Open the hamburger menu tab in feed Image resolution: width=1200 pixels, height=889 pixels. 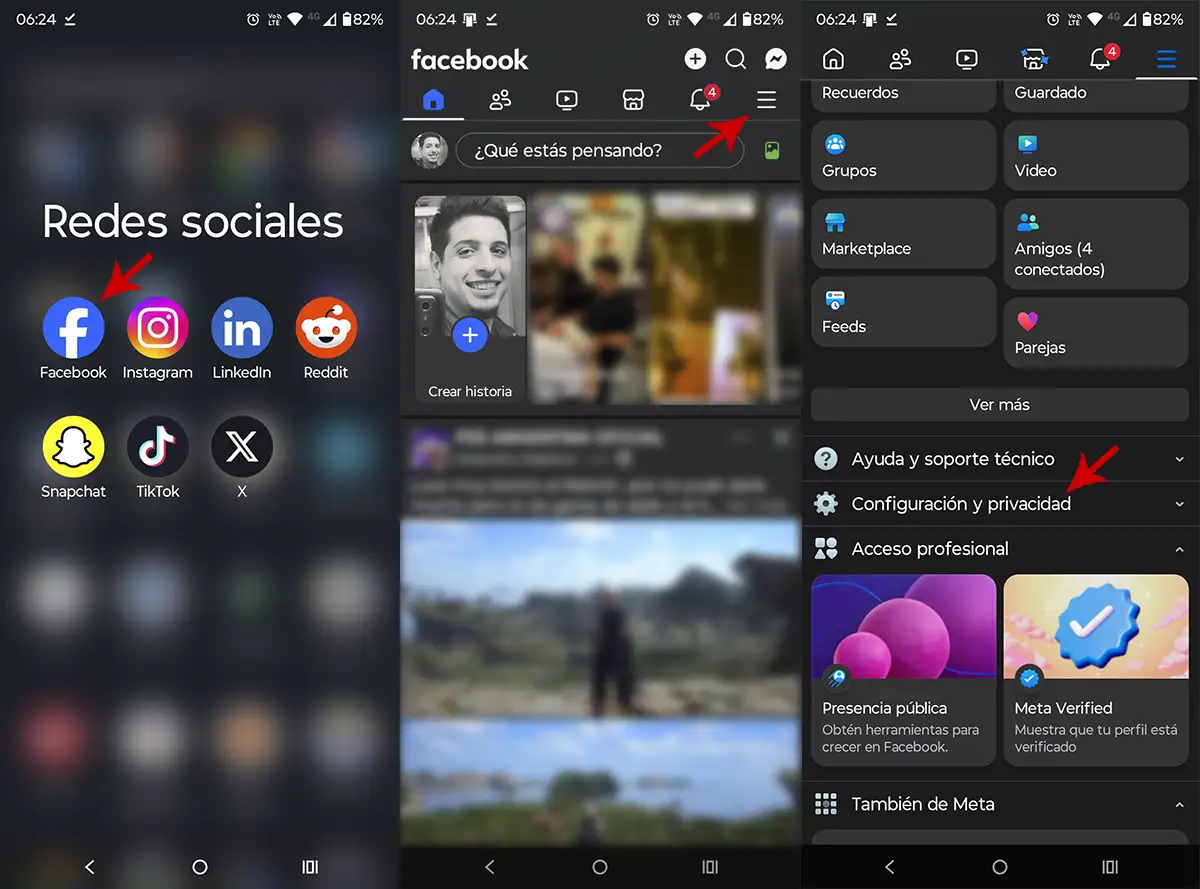pos(766,100)
